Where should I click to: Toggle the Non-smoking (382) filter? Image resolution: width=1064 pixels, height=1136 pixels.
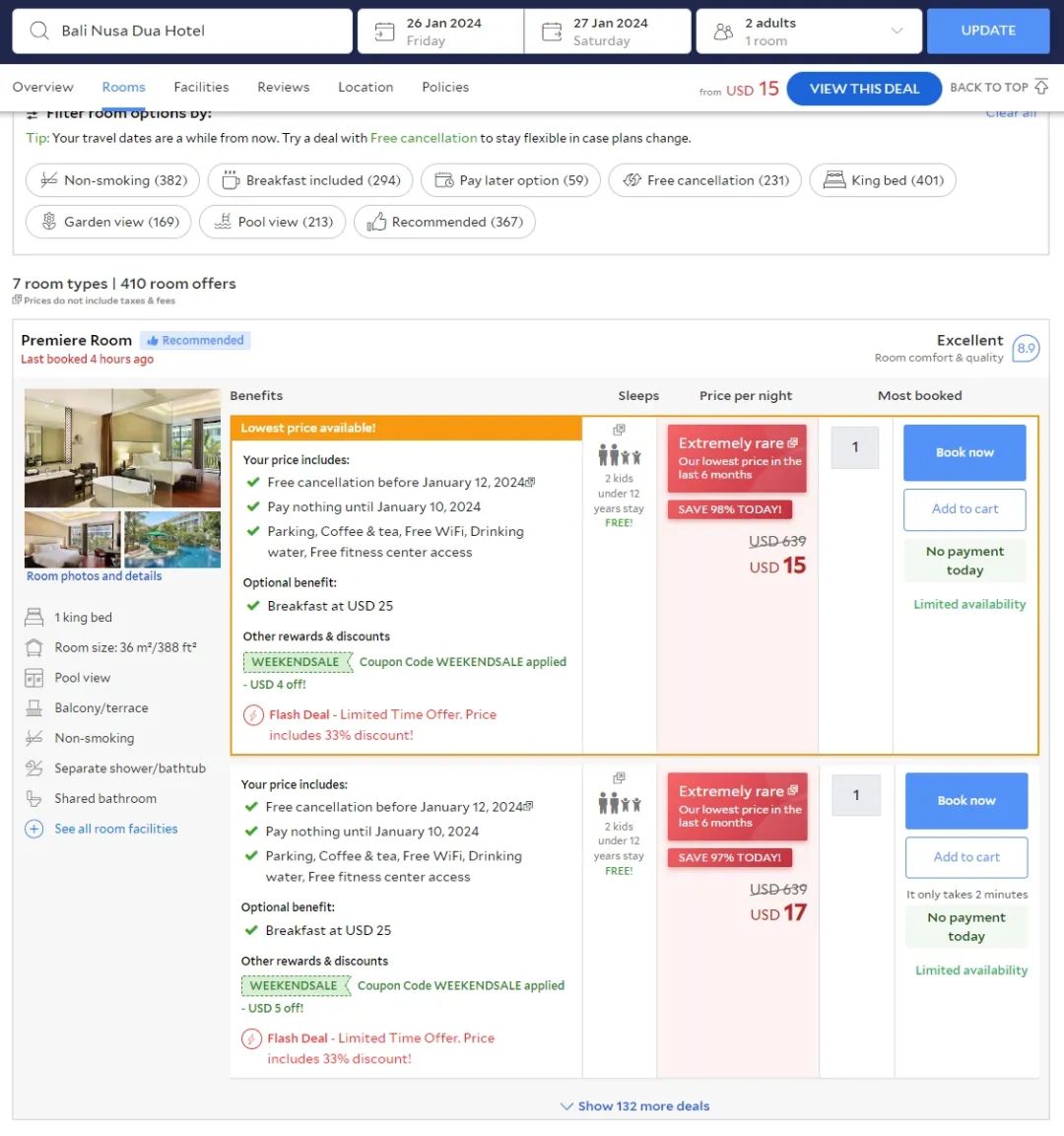click(x=112, y=180)
